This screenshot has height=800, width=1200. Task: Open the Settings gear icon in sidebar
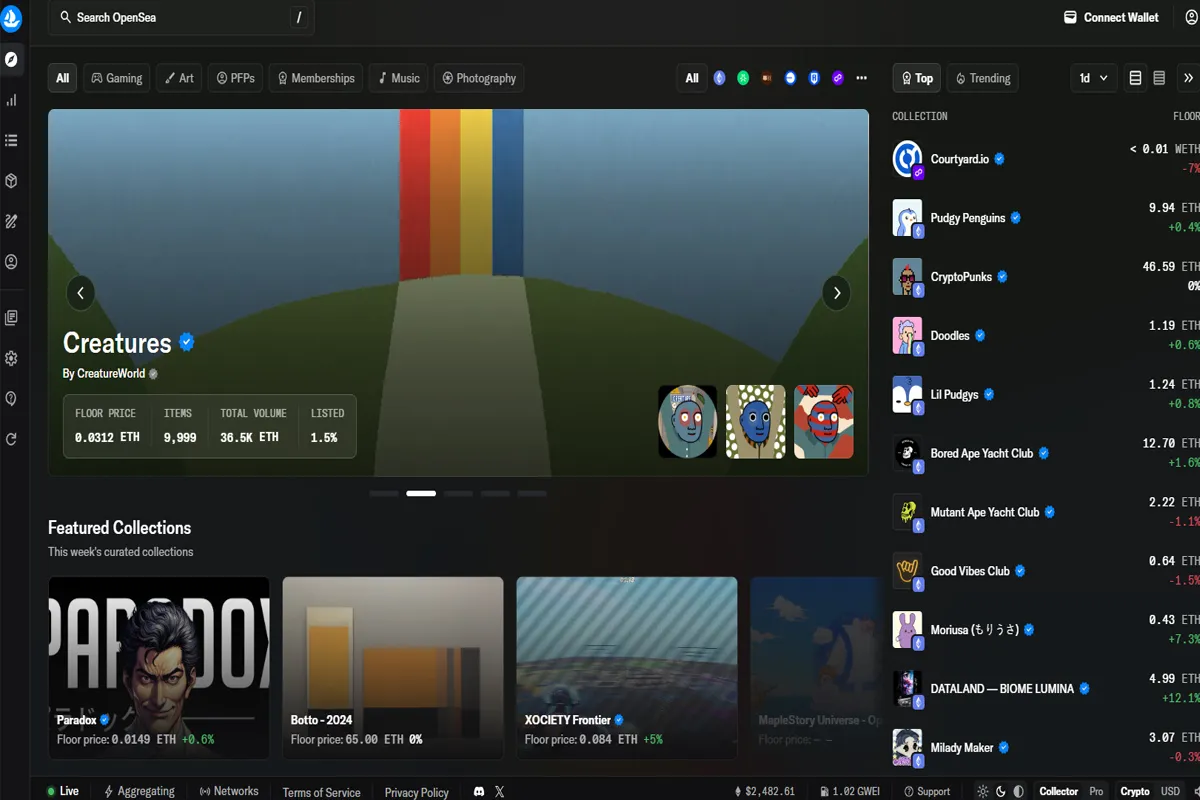12,358
